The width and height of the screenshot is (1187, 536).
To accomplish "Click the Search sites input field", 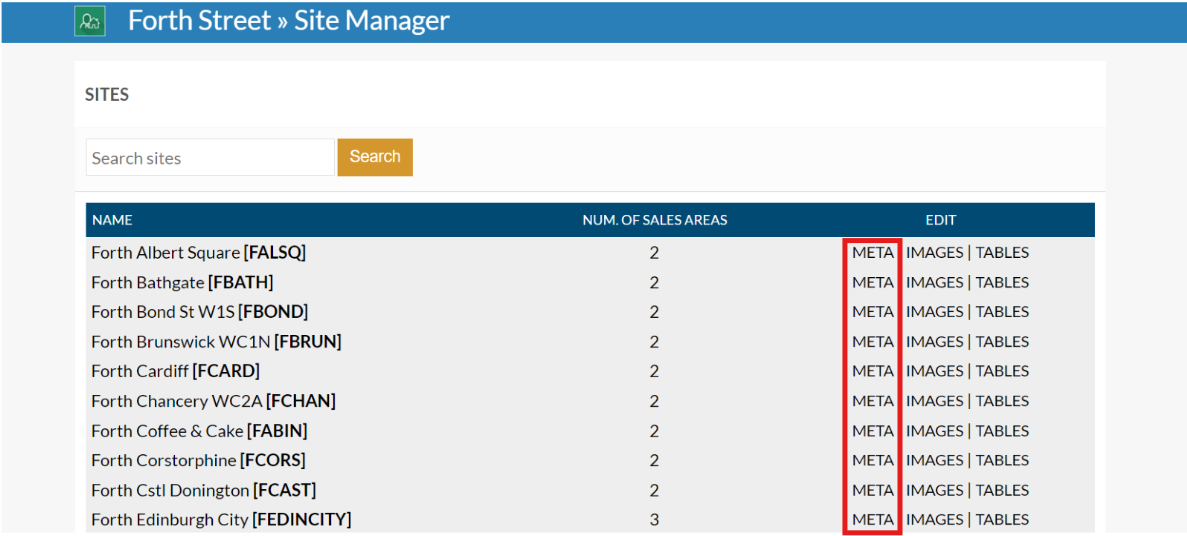I will (210, 158).
